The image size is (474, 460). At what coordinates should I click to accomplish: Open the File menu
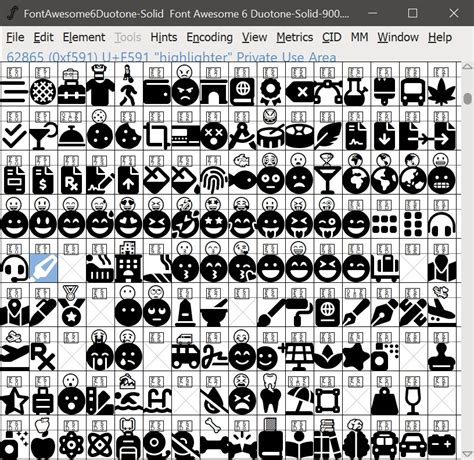coord(15,37)
